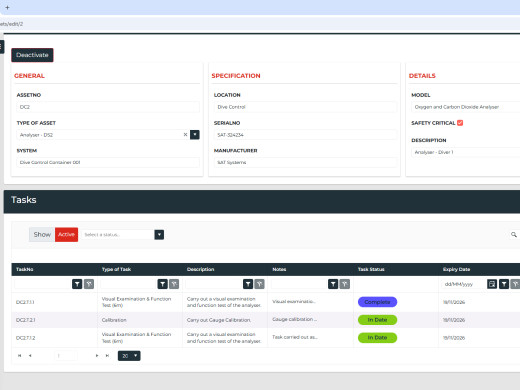Click the Model field Oxygen and Carbon Dioxide Analyser
Screen dimensions: 520x390
465,107
